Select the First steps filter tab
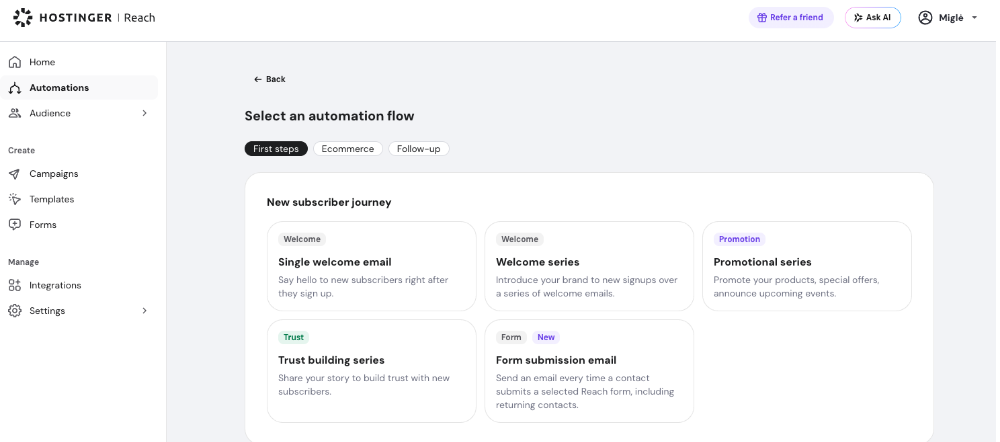 [276, 149]
